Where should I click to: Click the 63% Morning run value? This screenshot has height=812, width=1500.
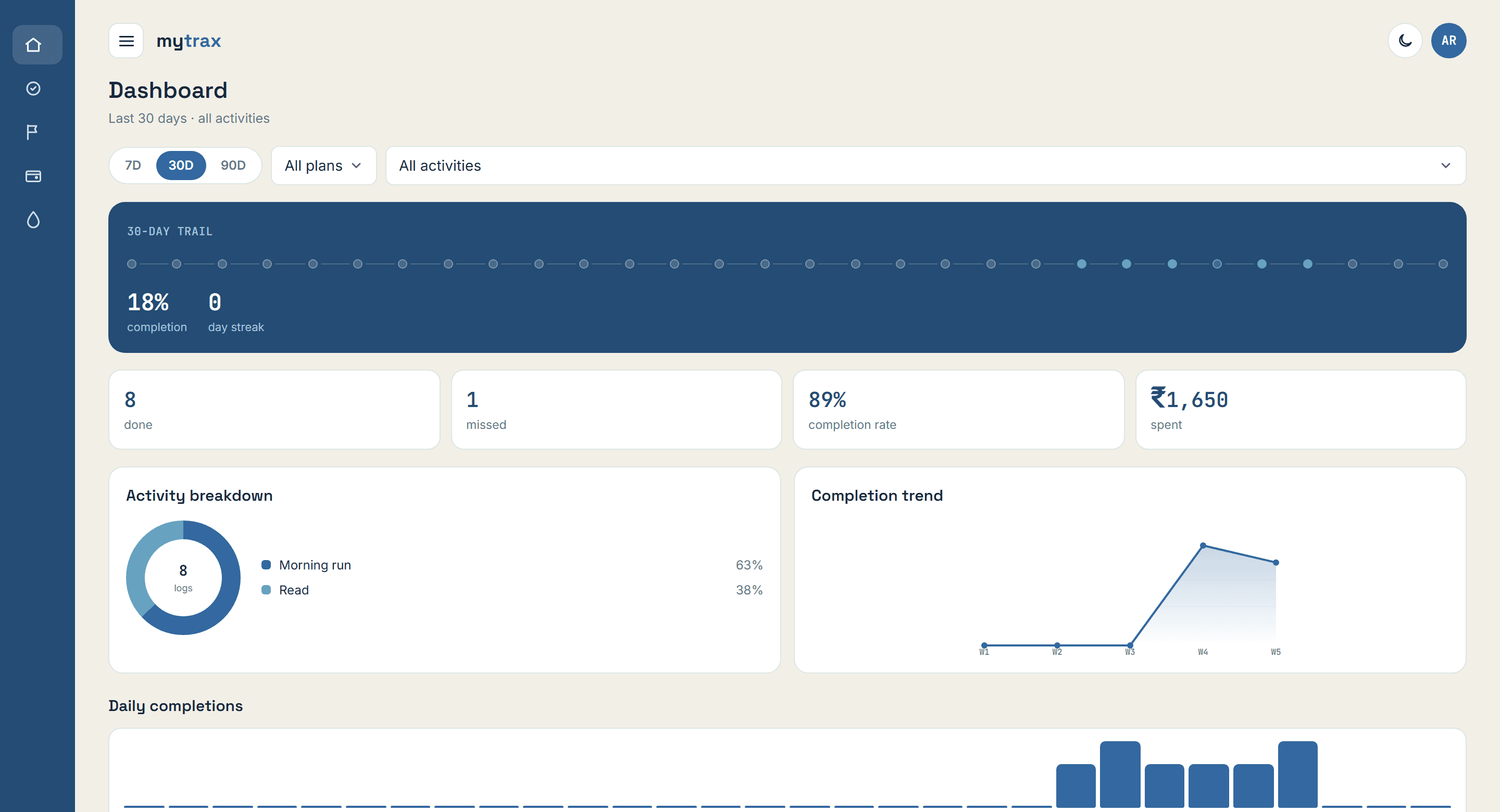pos(749,565)
